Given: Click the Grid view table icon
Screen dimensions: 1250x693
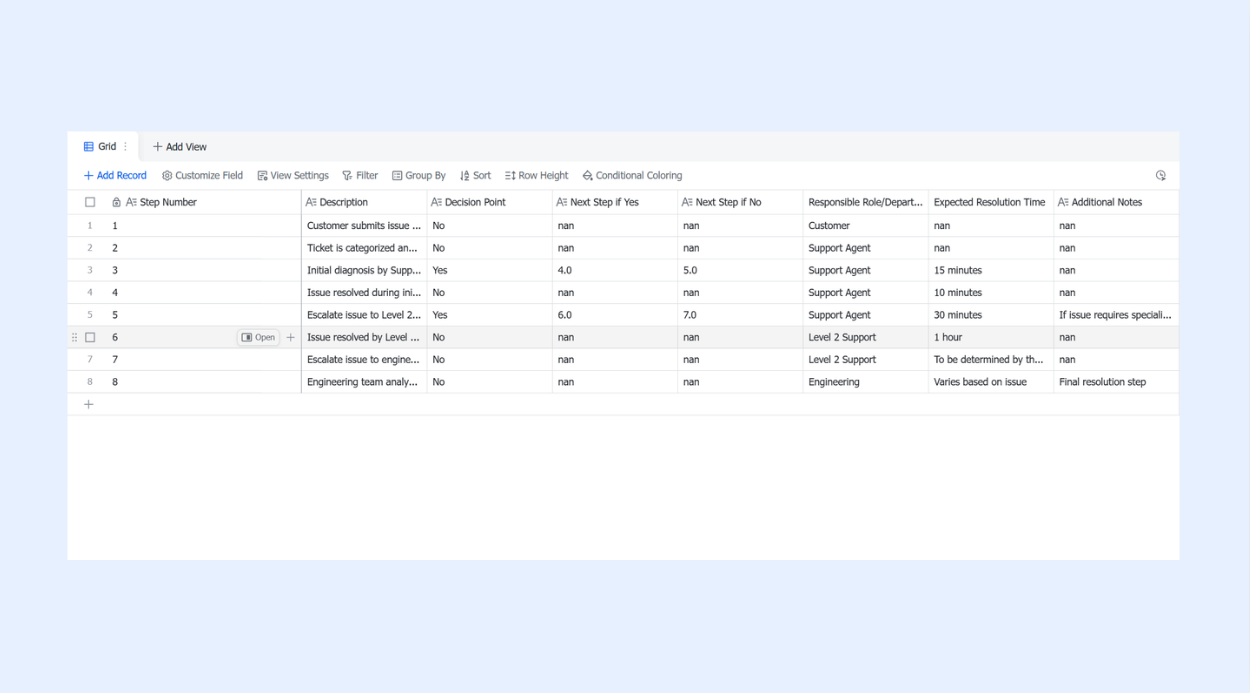Looking at the screenshot, I should point(88,147).
